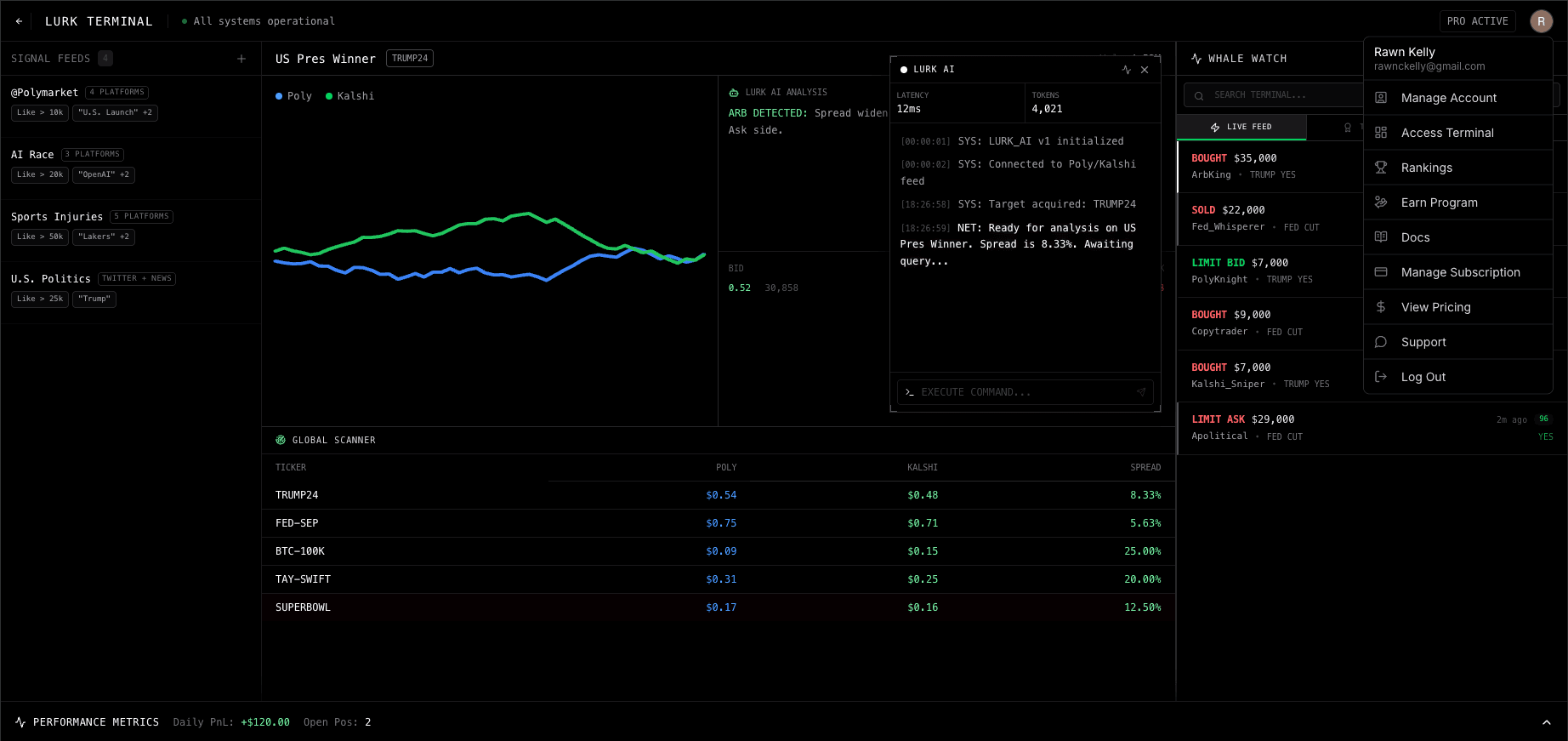Add a new signal feed
This screenshot has height=741, width=1568.
tap(241, 59)
